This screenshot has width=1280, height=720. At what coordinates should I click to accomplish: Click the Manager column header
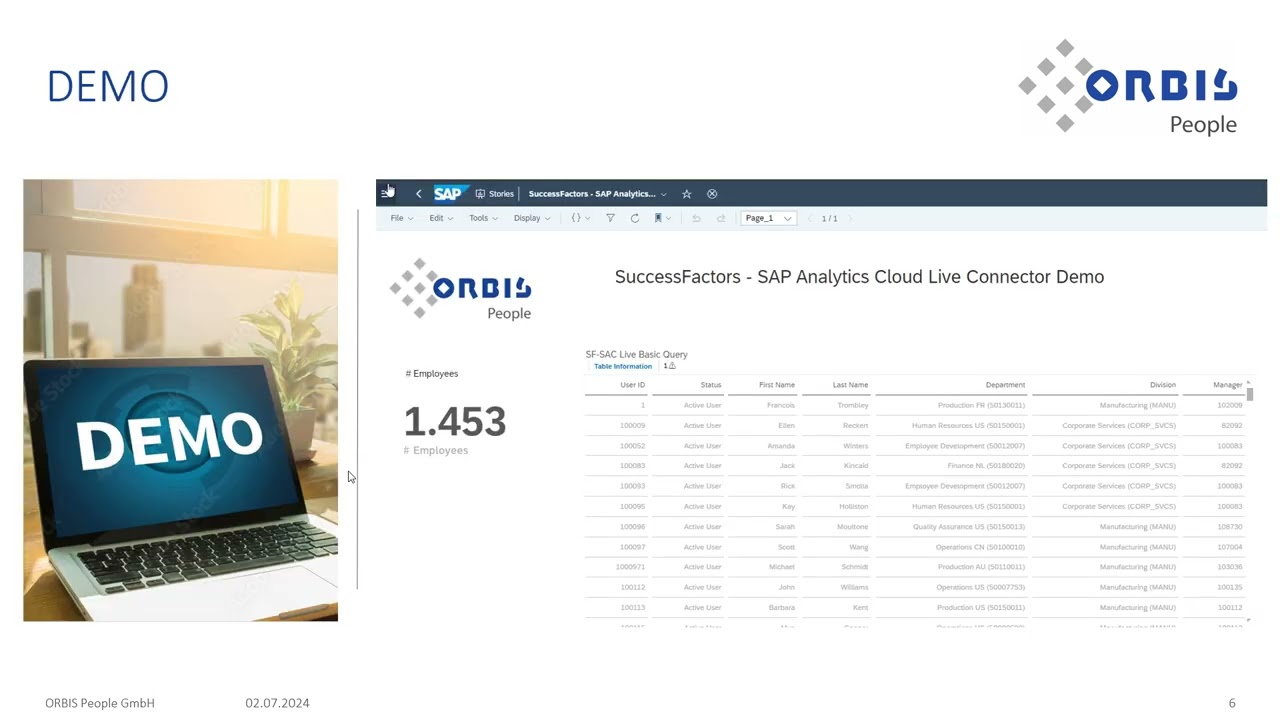tap(1227, 385)
